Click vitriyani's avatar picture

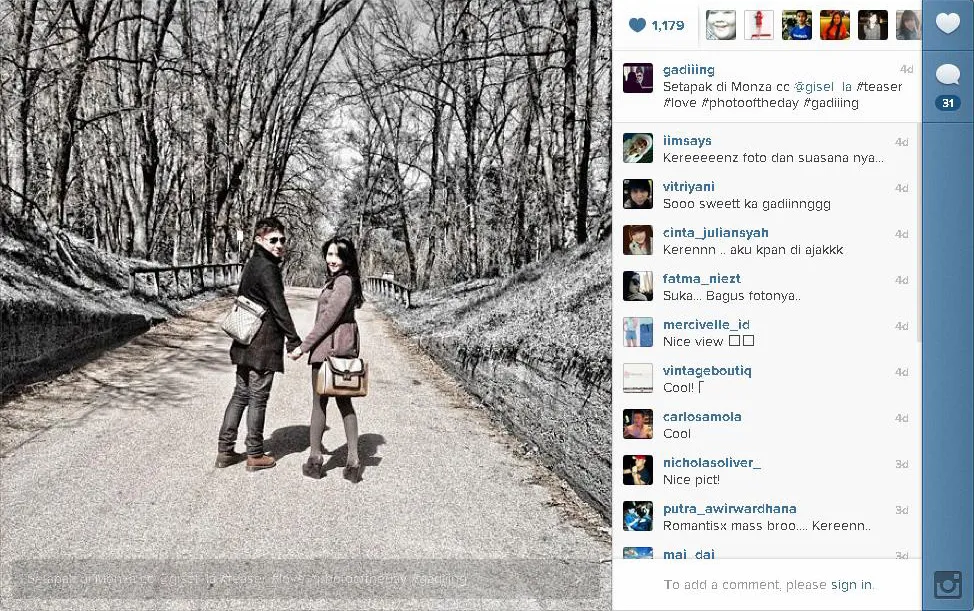[x=638, y=194]
